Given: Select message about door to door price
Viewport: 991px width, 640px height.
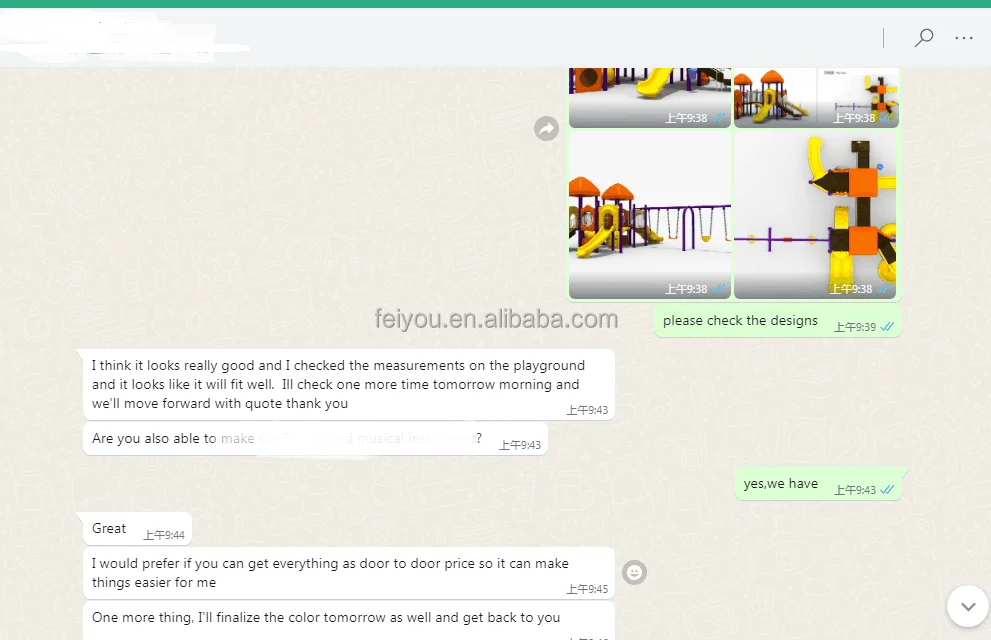Looking at the screenshot, I should (349, 573).
